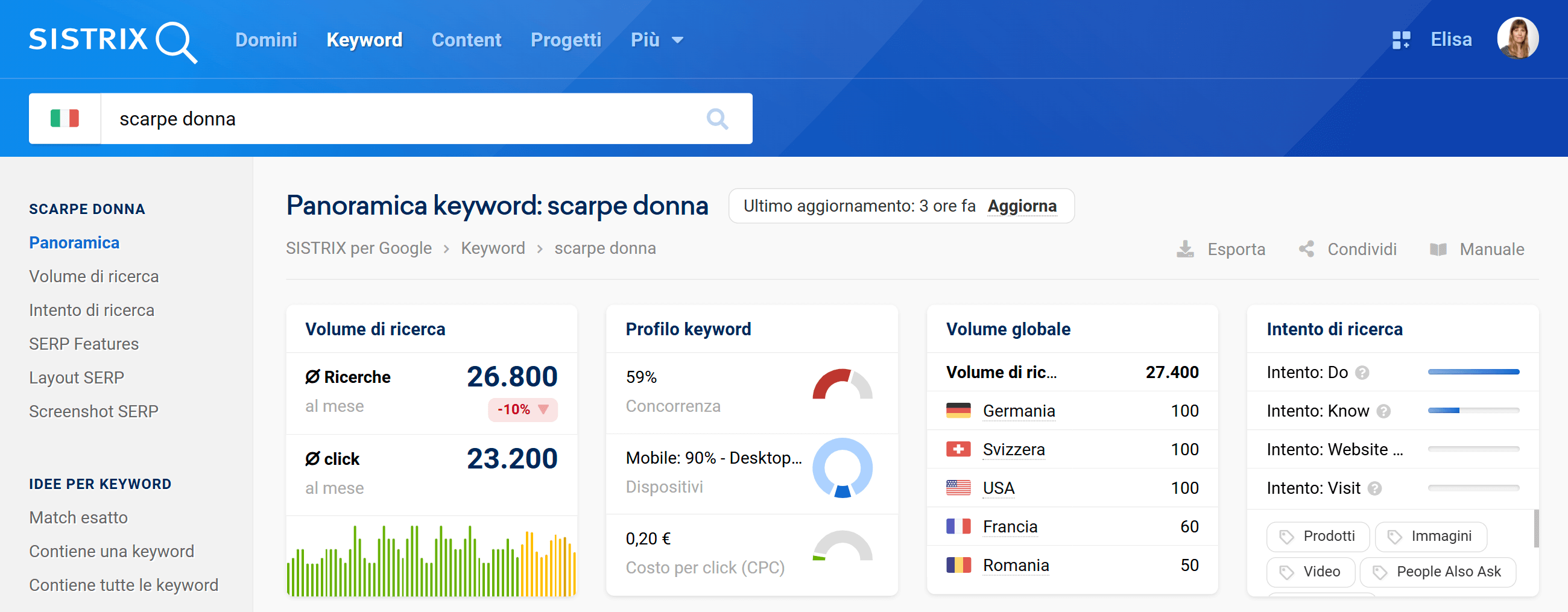
Task: Click the Intento di ricerca card title
Action: click(x=1334, y=329)
